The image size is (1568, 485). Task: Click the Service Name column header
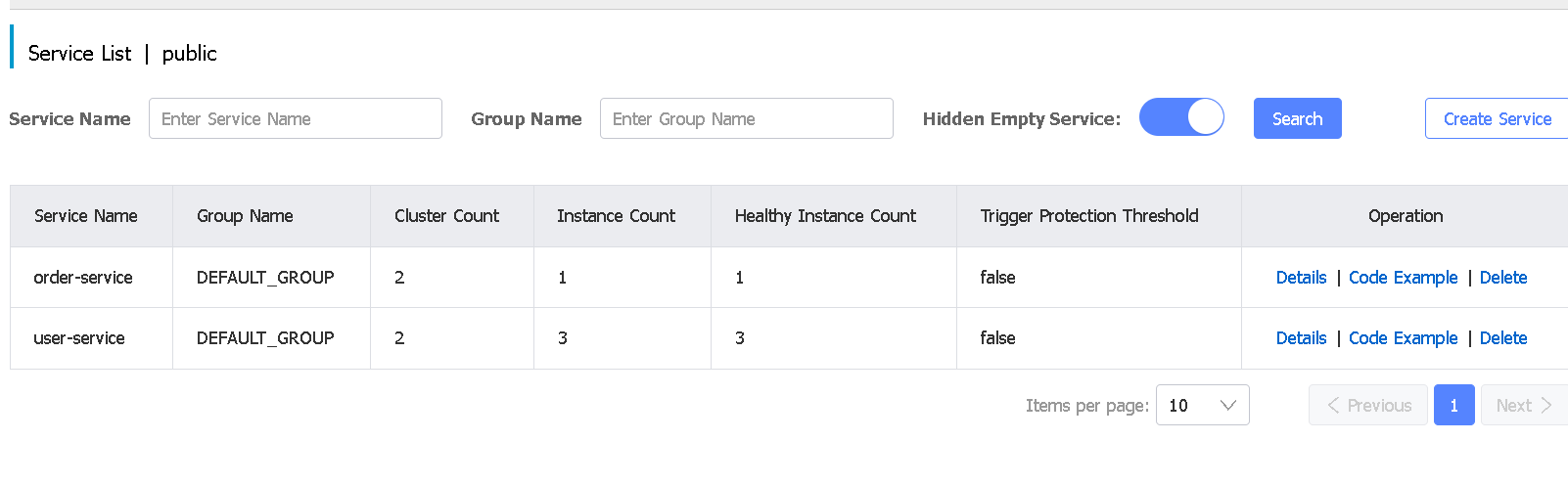click(x=86, y=216)
